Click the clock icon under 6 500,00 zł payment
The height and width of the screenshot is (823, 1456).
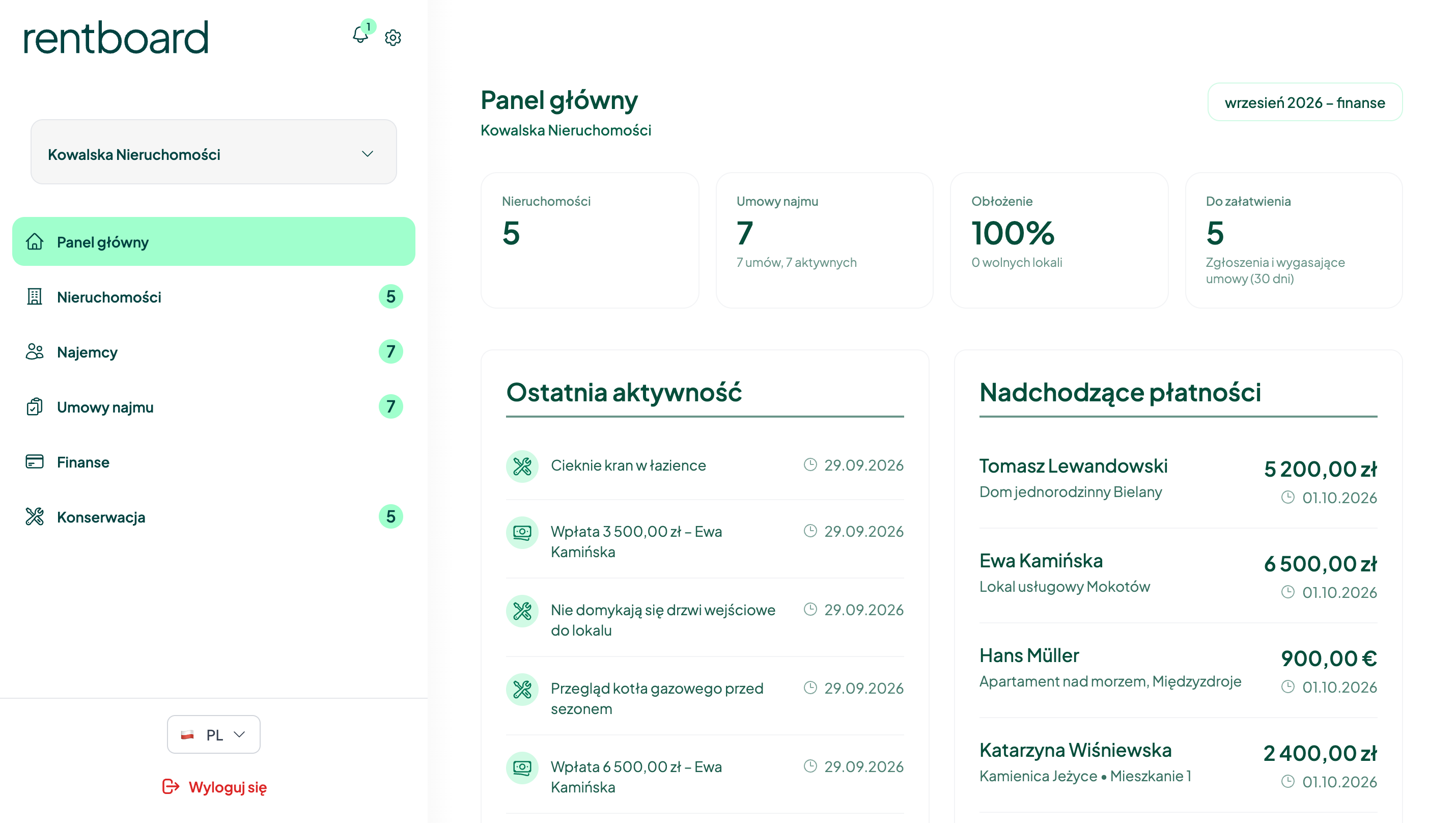coord(1288,592)
